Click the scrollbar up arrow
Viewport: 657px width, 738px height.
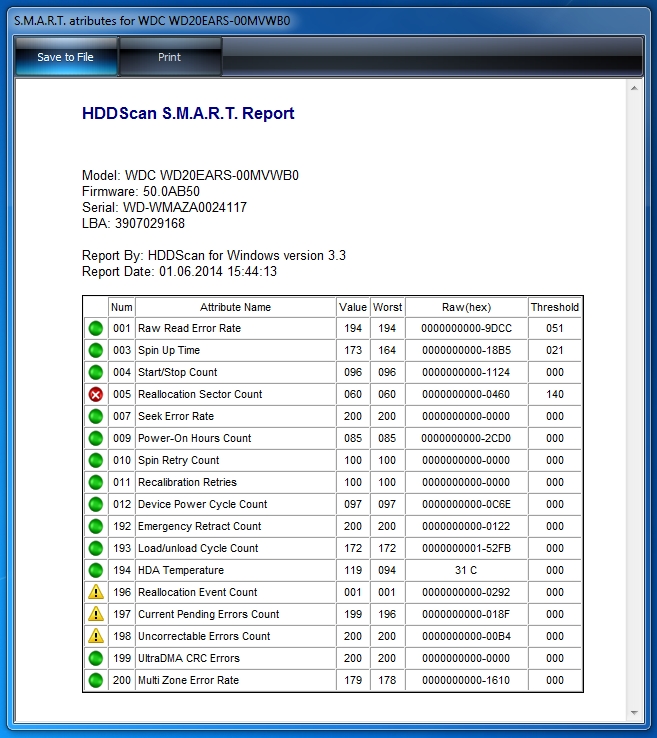[x=634, y=88]
